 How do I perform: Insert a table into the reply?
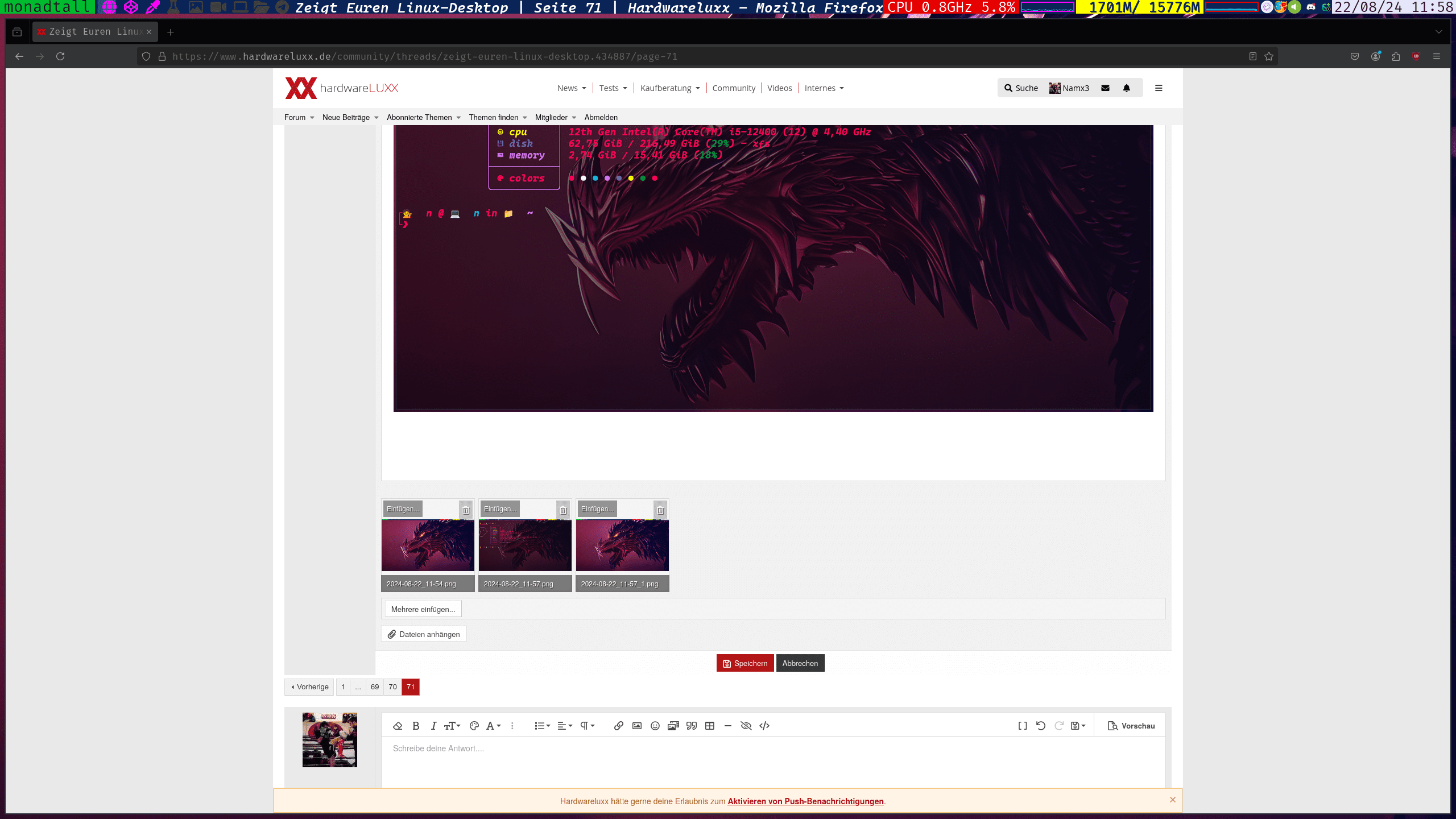(x=710, y=726)
